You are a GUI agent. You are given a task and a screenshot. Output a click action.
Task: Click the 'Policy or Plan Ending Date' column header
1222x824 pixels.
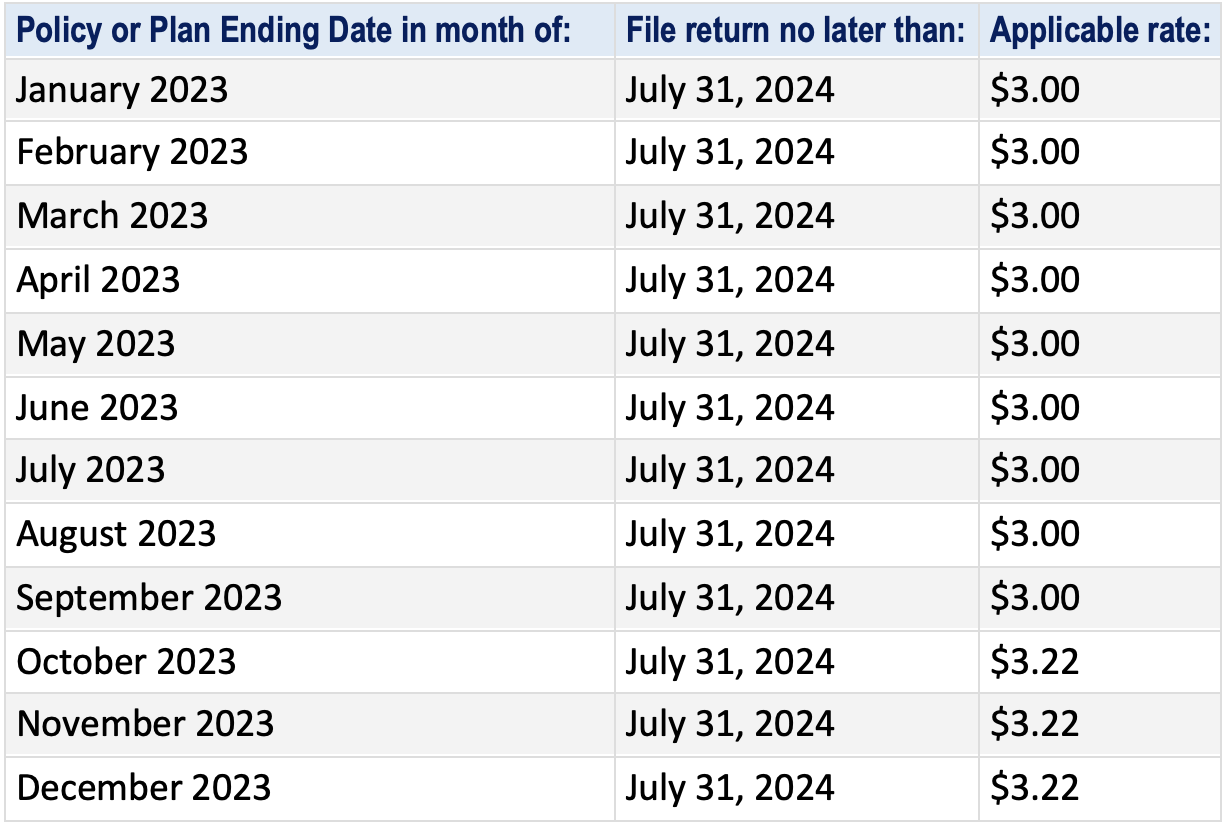pyautogui.click(x=293, y=30)
